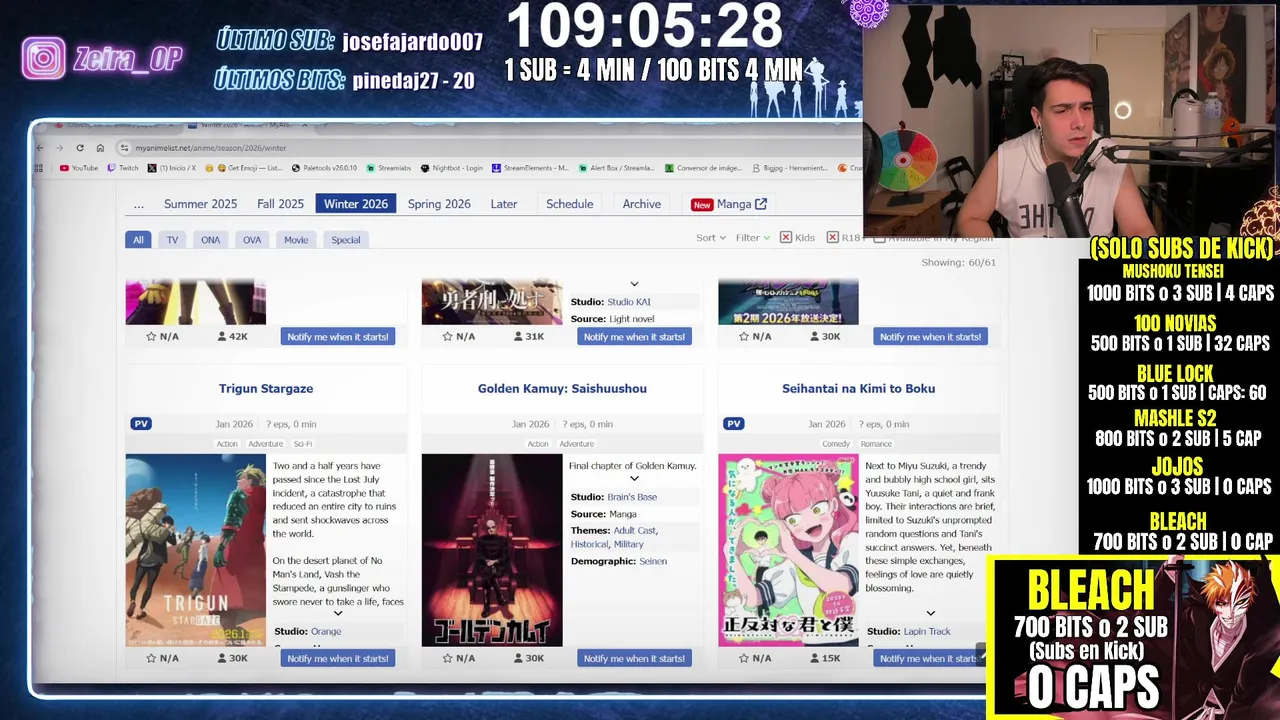Open the Seihantai na Kimi to Boku title link
The image size is (1280, 720).
[x=859, y=388]
